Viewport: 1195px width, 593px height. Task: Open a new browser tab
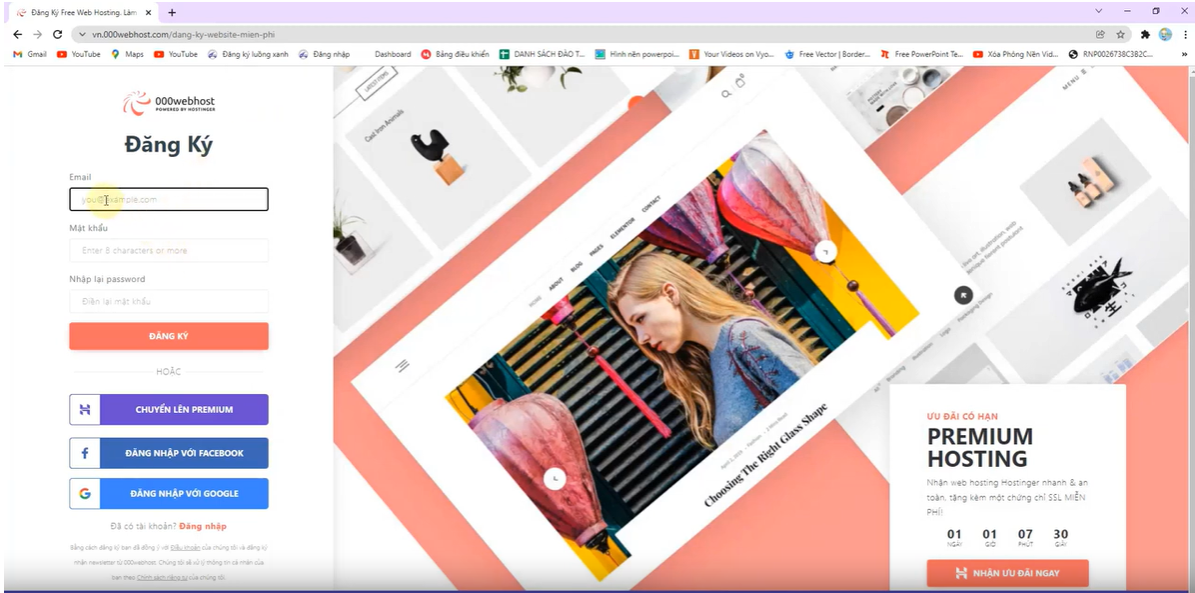(172, 12)
